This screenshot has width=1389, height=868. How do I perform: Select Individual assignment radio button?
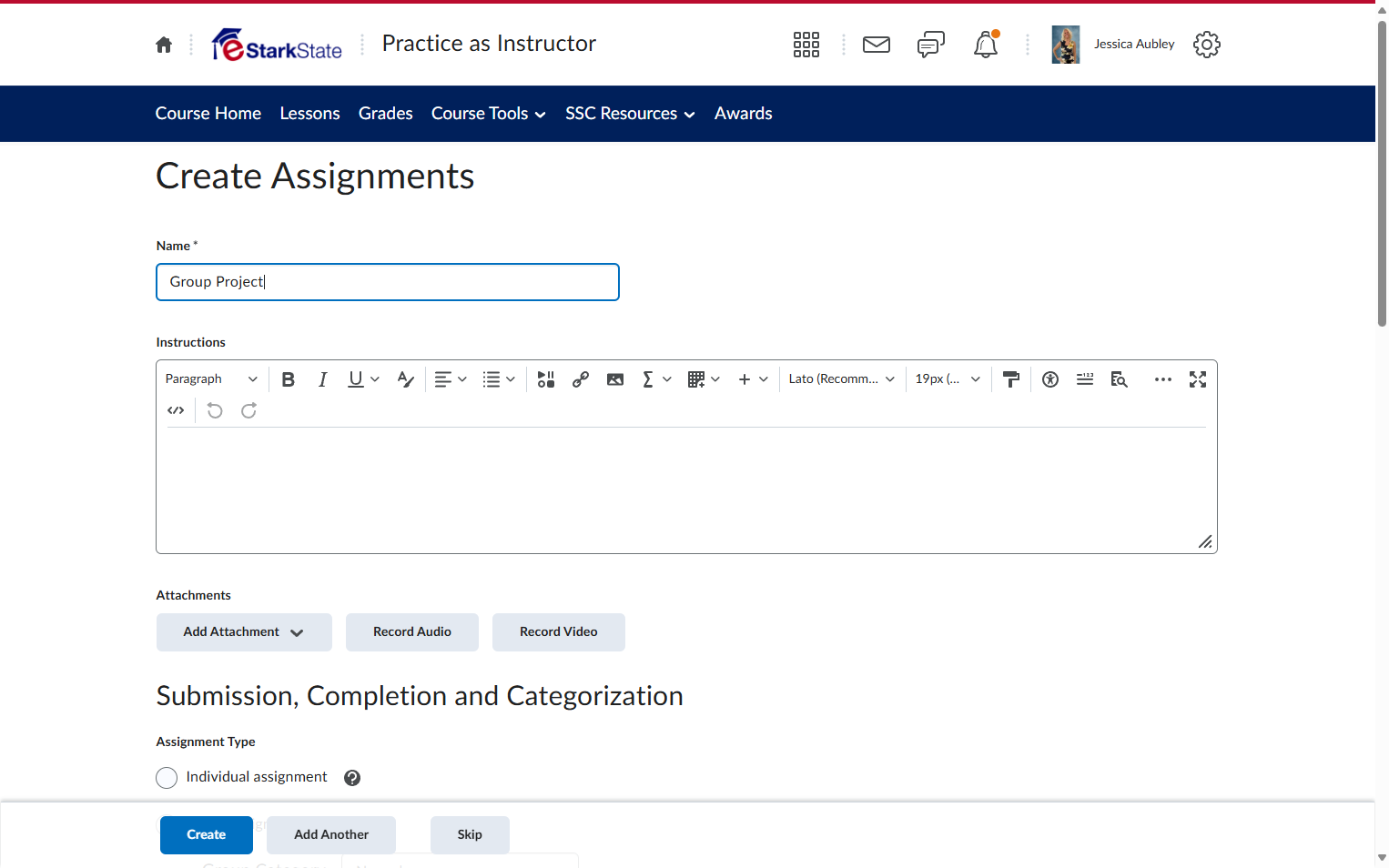[x=167, y=778]
